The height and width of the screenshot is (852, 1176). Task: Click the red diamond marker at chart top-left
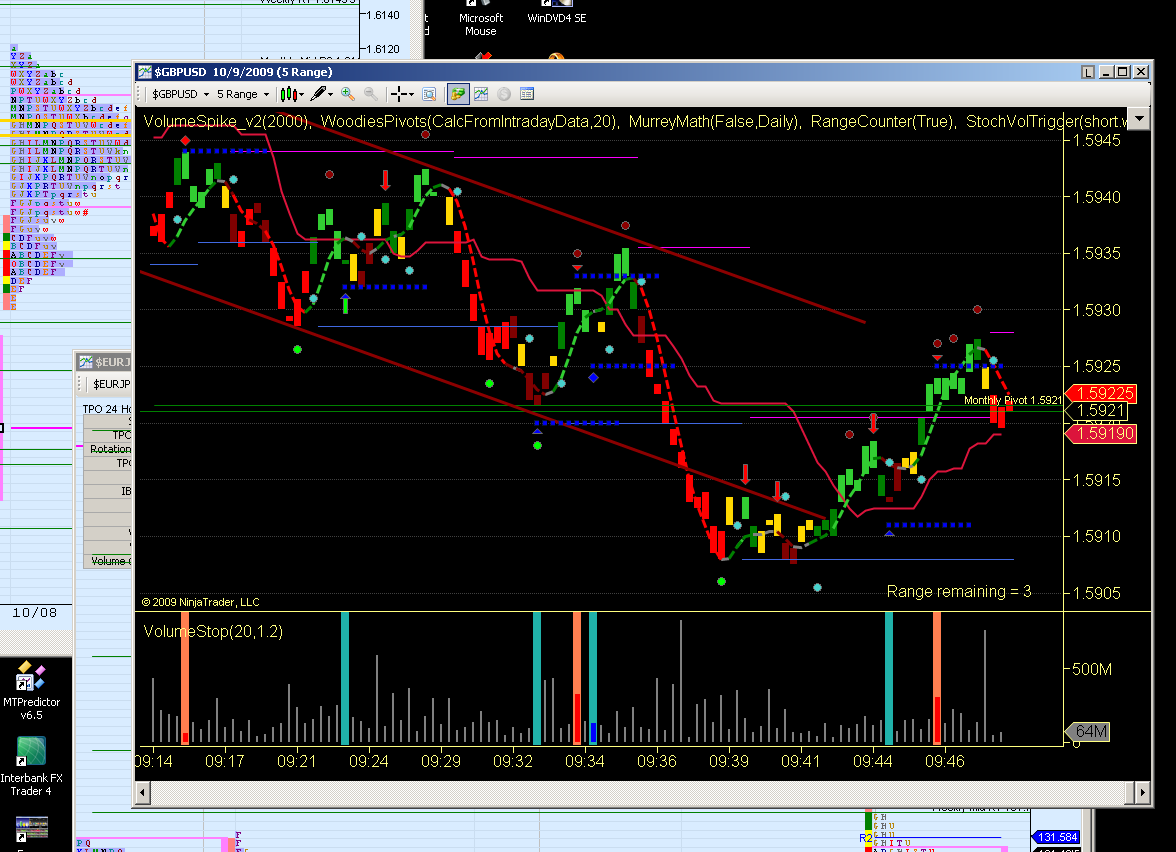pos(185,141)
